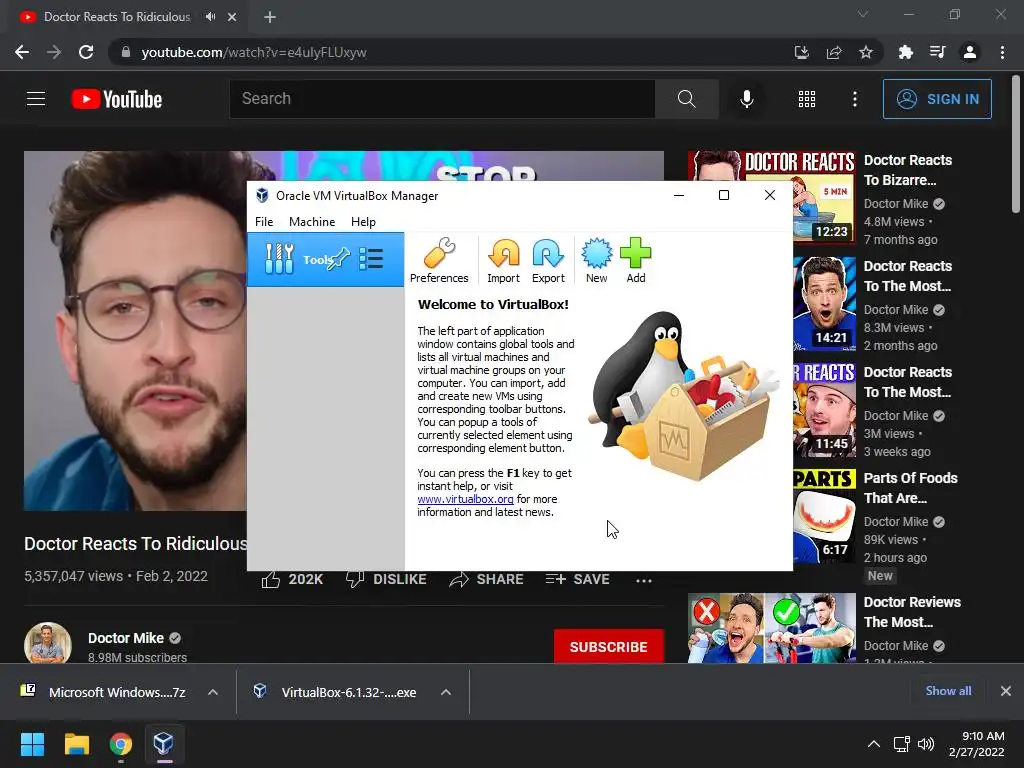Open the media controls icon in Chrome

click(938, 52)
